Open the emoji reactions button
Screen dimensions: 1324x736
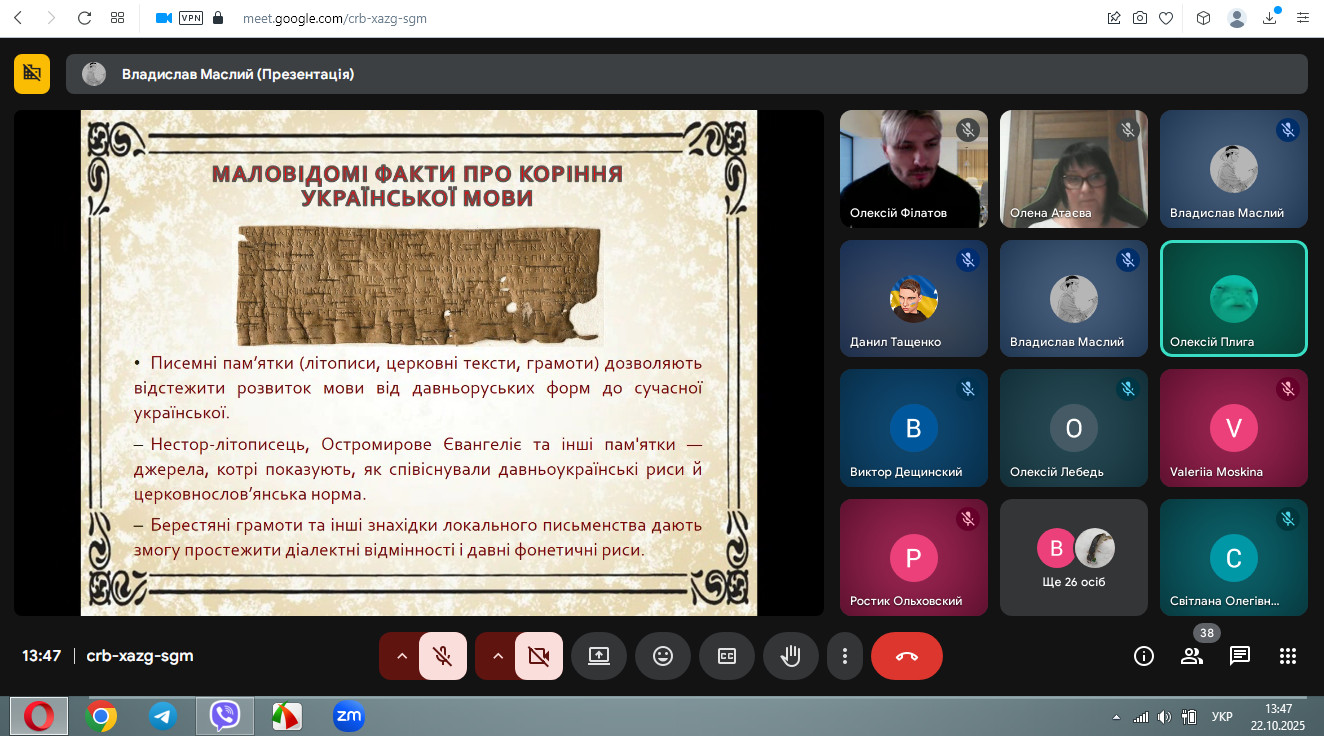(x=662, y=656)
